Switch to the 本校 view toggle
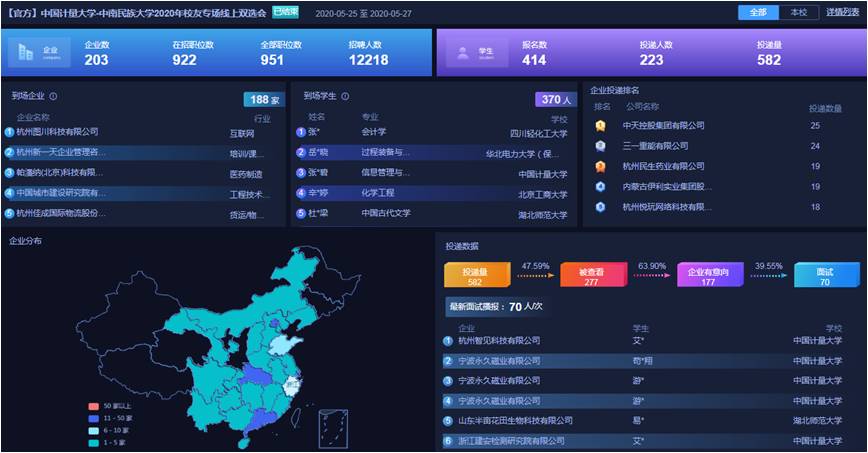Viewport: 868px width, 453px height. tap(797, 13)
